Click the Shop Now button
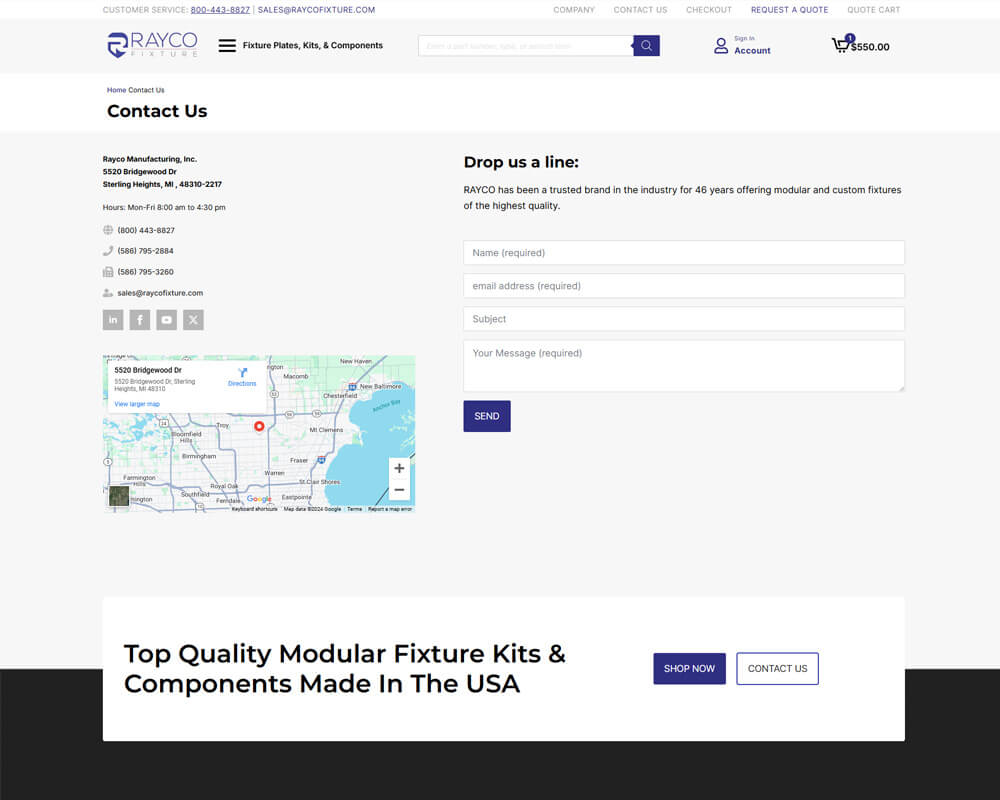Viewport: 1000px width, 800px height. click(x=689, y=669)
